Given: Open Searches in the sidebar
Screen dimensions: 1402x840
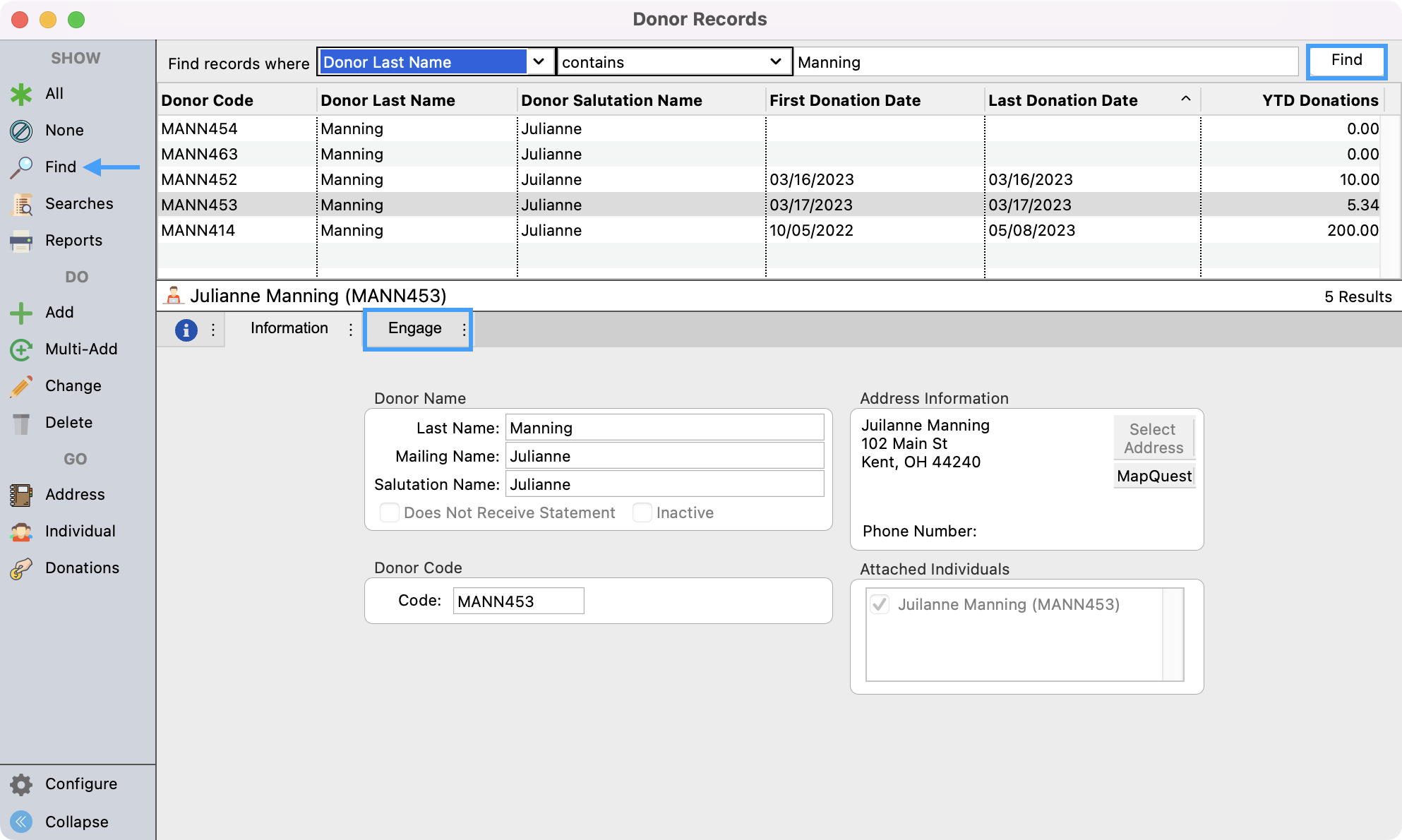Looking at the screenshot, I should [x=78, y=204].
